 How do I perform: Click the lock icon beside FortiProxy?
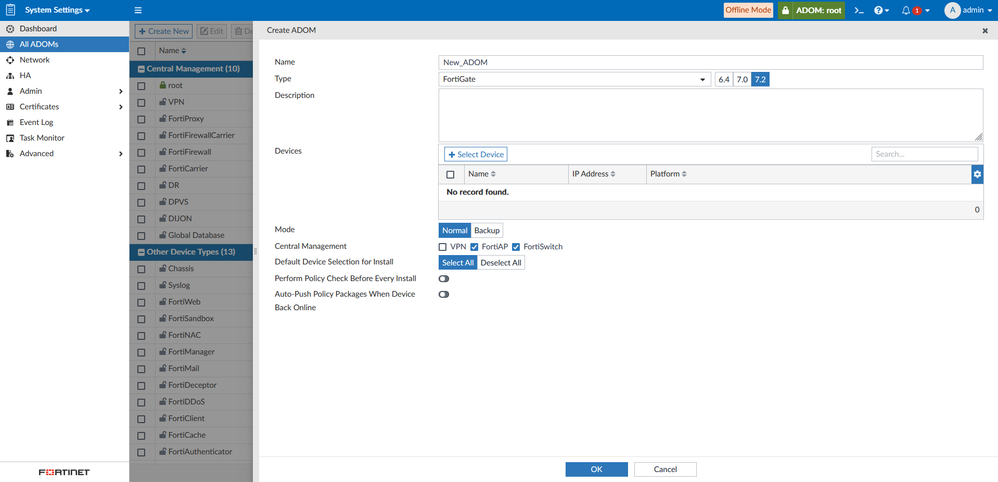tap(162, 118)
